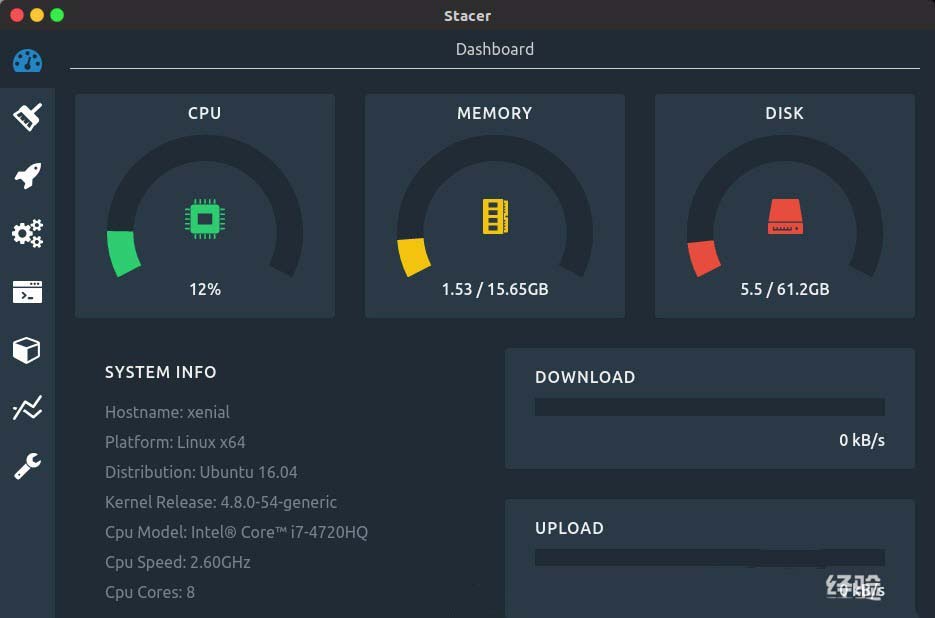Click the Download speed progress bar
The image size is (935, 618).
coord(709,407)
